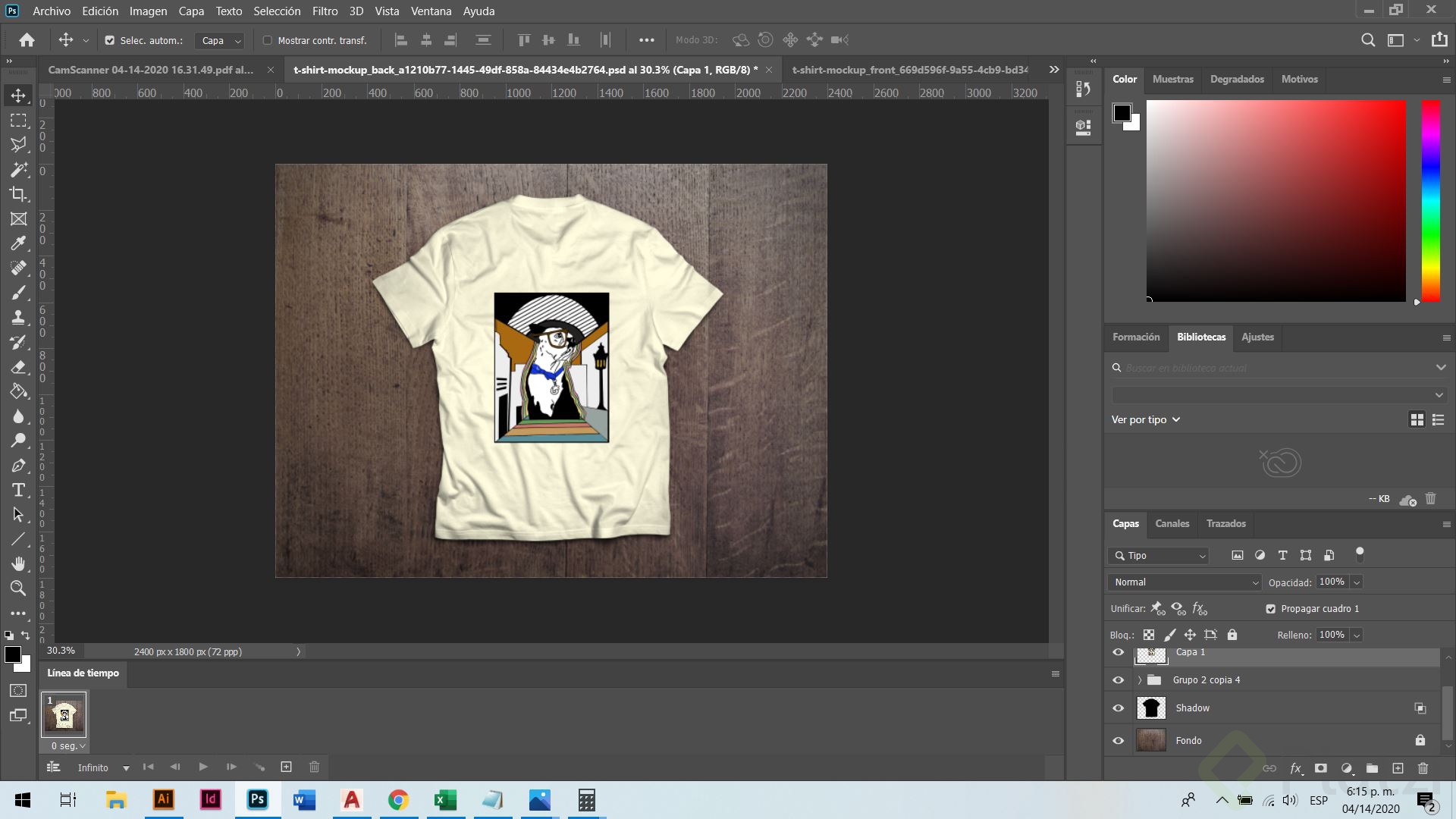
Task: Toggle Selec. autom. checkbox
Action: click(110, 40)
